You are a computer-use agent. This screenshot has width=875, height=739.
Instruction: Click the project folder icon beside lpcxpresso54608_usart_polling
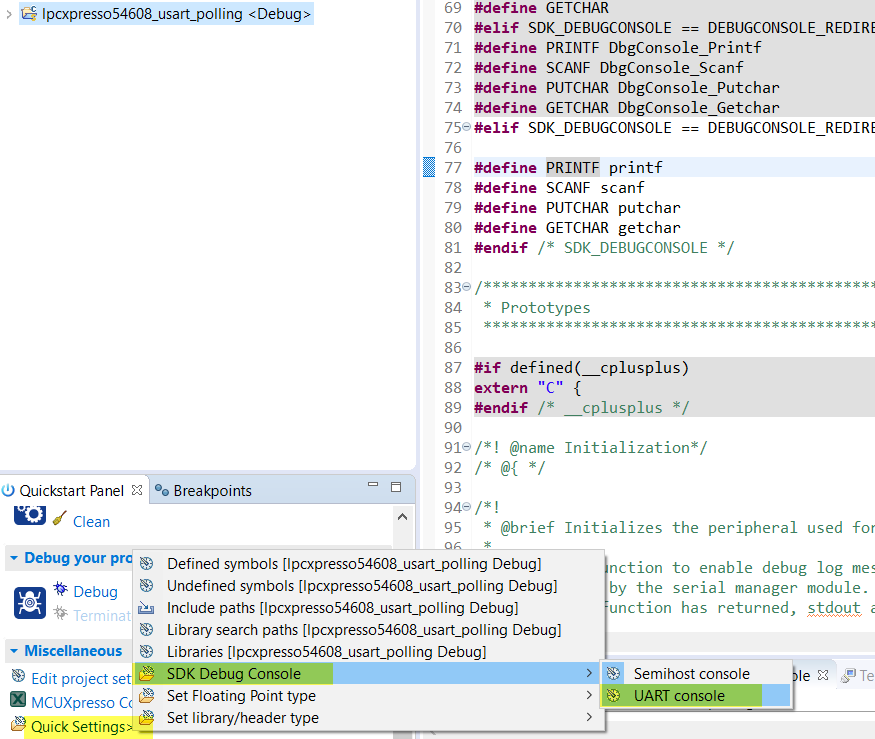point(29,13)
